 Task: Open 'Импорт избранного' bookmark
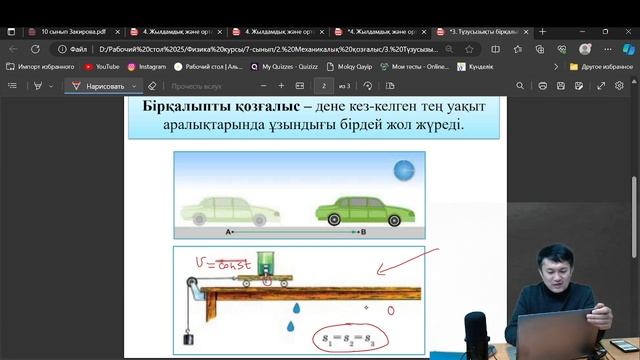tap(40, 67)
